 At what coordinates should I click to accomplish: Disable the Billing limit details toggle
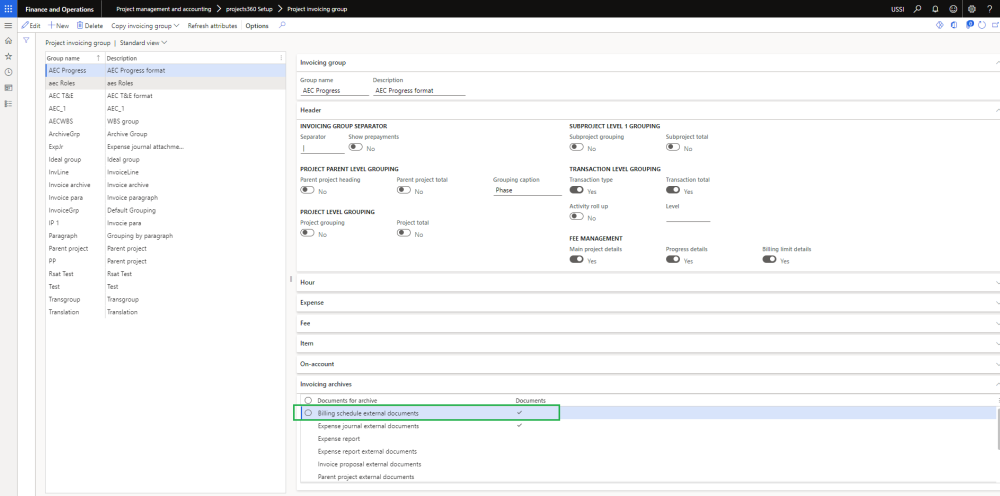point(770,260)
